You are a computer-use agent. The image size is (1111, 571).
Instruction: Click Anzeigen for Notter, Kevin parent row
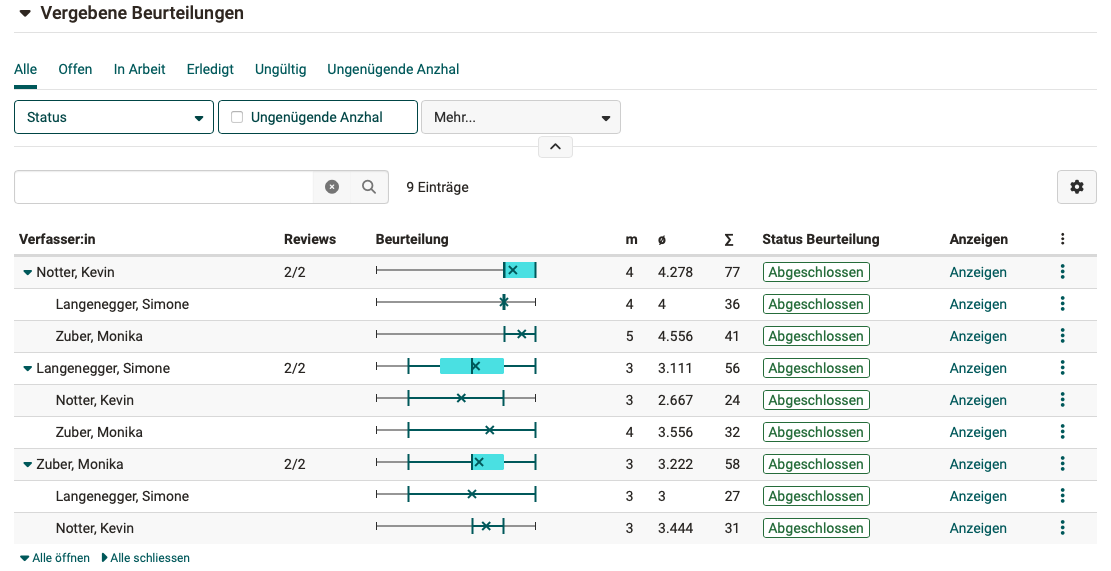click(x=977, y=272)
